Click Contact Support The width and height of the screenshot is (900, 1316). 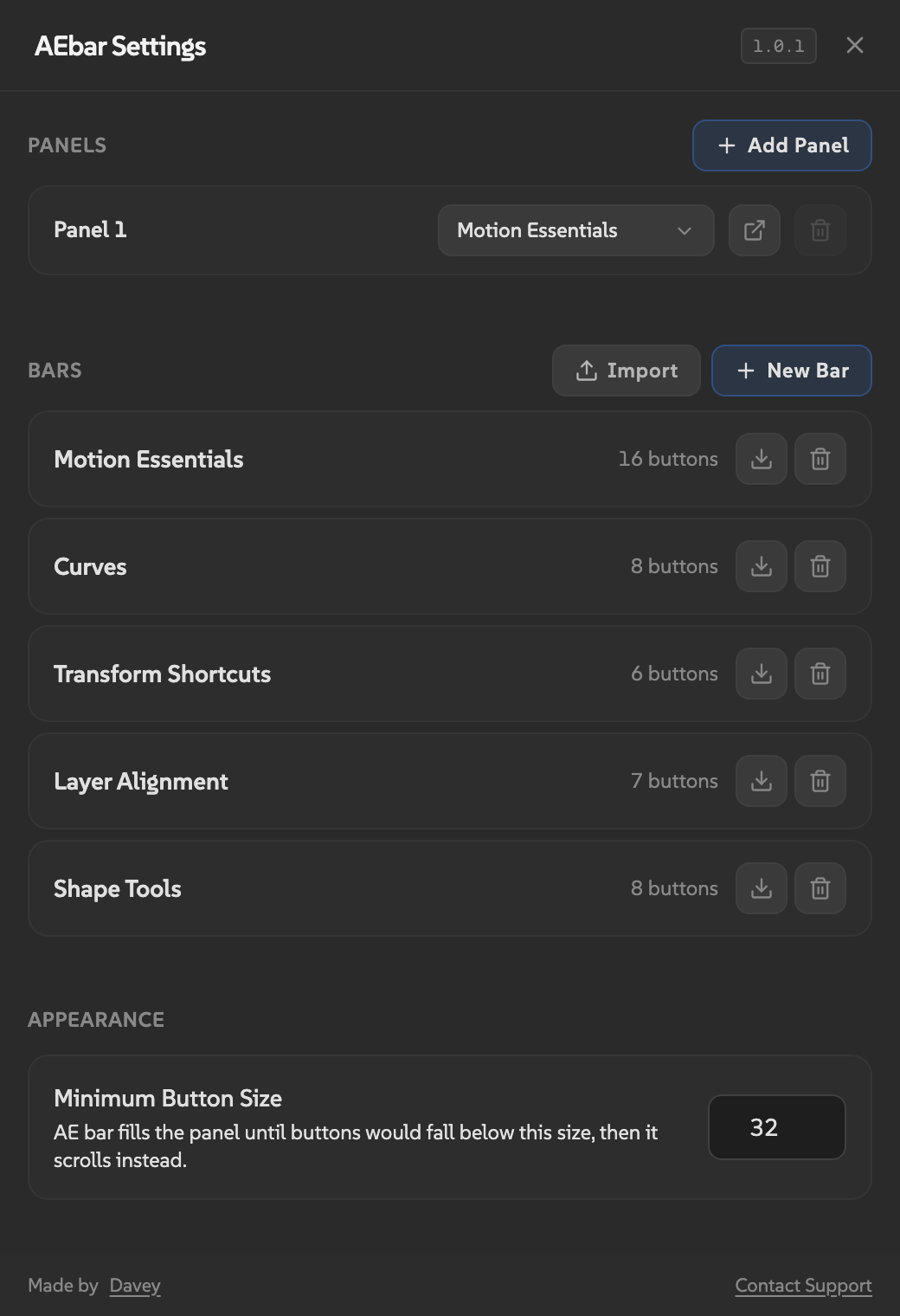click(802, 1286)
